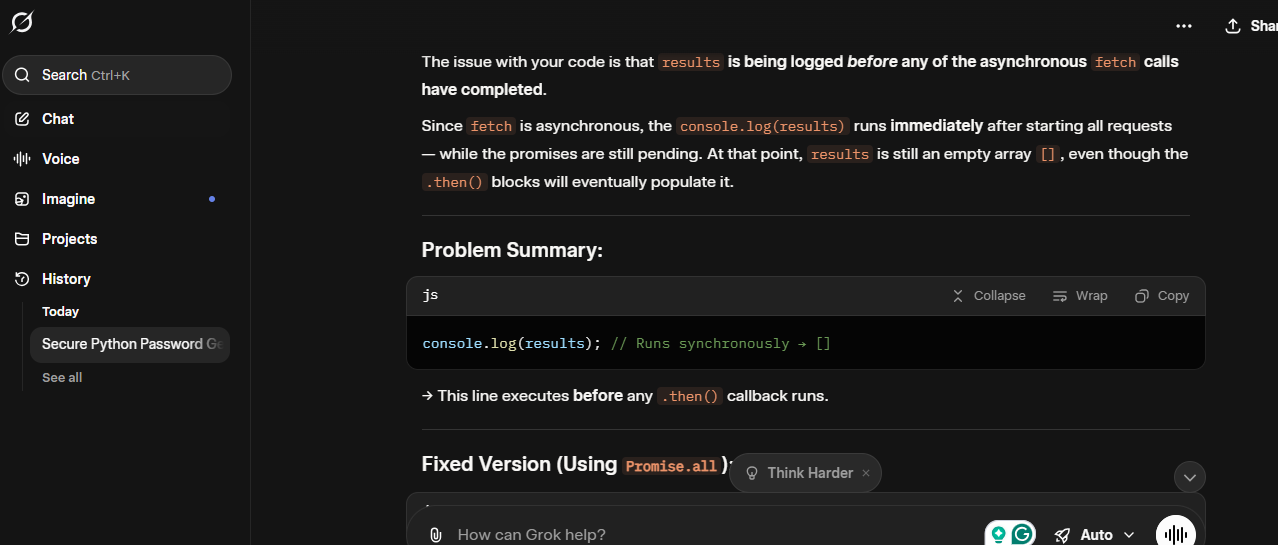Click the Collapse arrows icon

[x=958, y=296]
